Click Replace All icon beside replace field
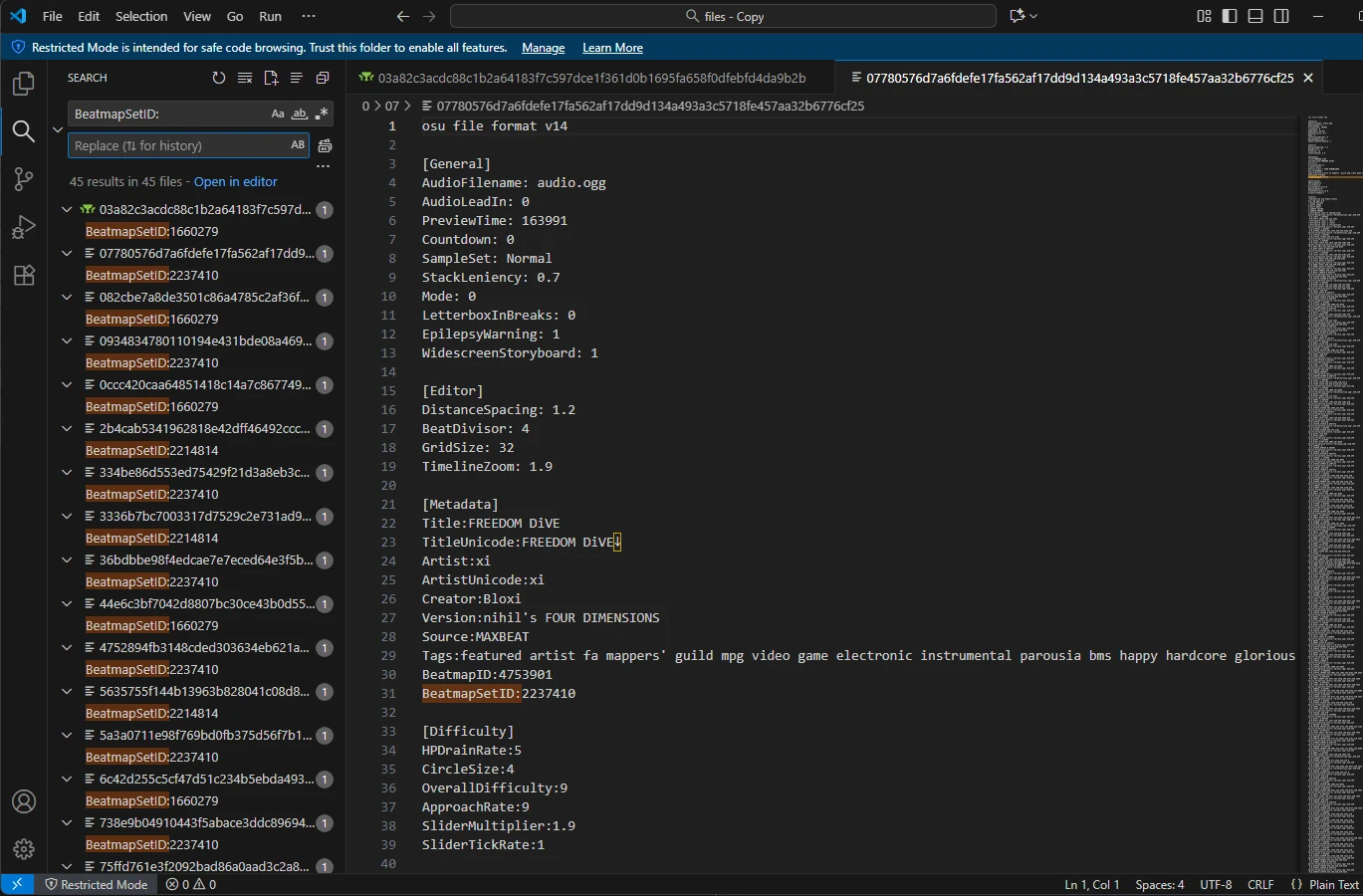 [325, 145]
